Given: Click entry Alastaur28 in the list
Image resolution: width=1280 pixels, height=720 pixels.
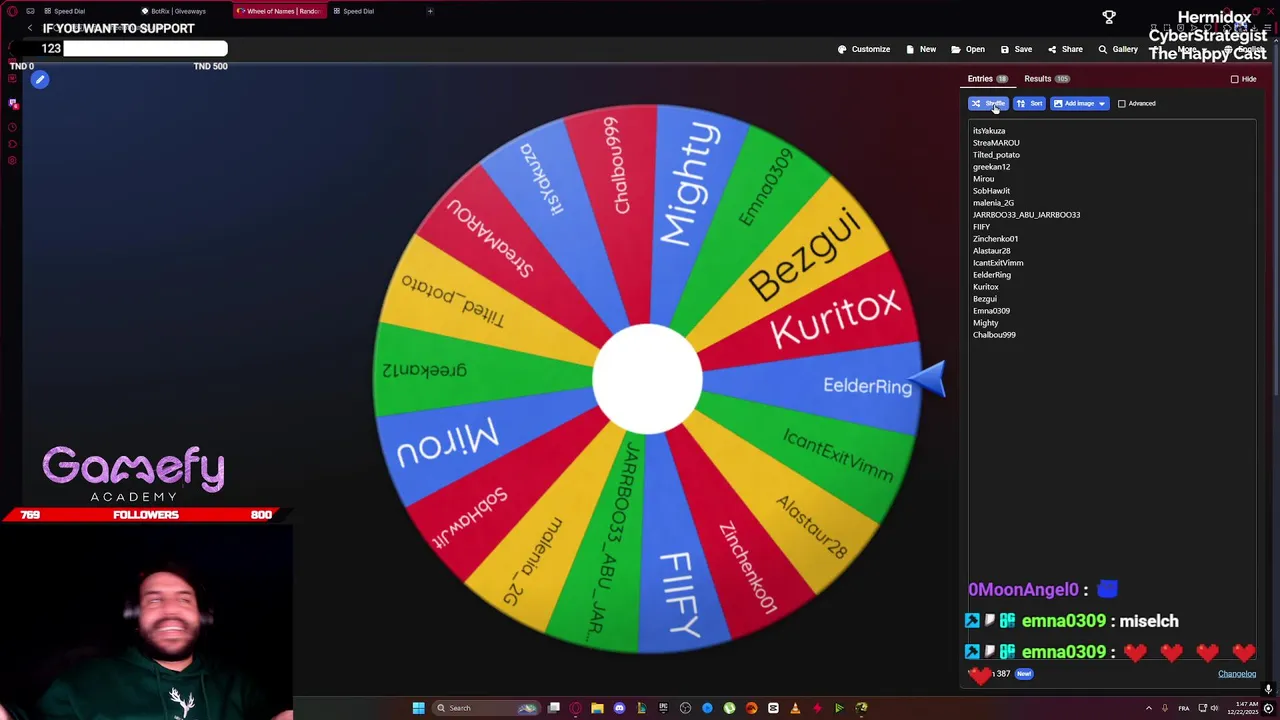Looking at the screenshot, I should (x=991, y=251).
